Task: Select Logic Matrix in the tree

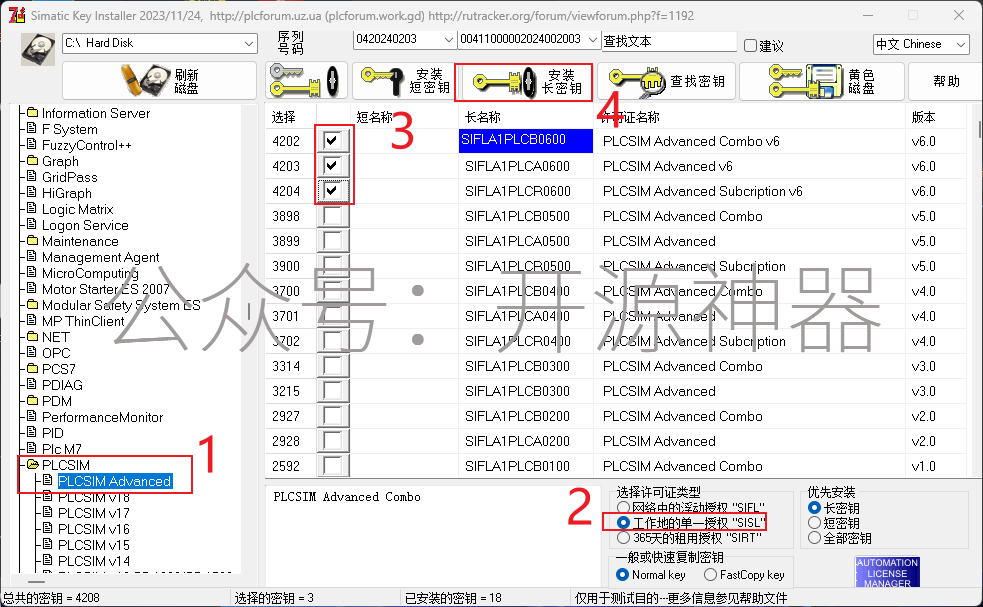Action: [77, 209]
